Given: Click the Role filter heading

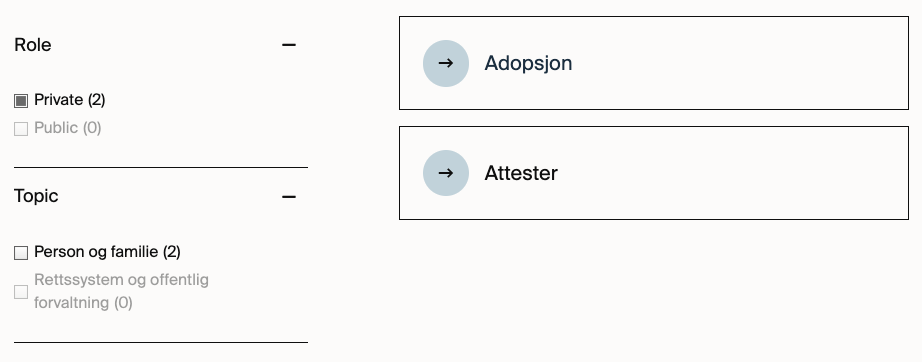Looking at the screenshot, I should [x=32, y=45].
